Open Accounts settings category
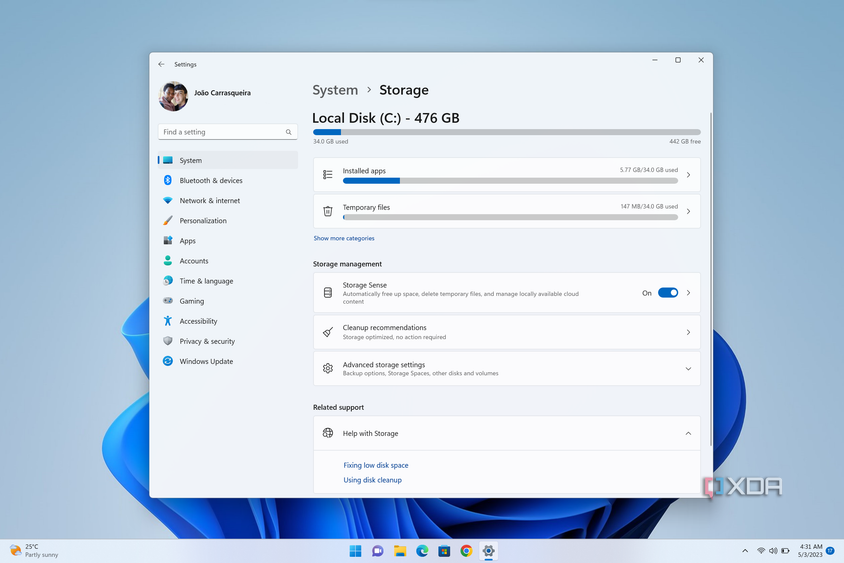 pos(227,261)
